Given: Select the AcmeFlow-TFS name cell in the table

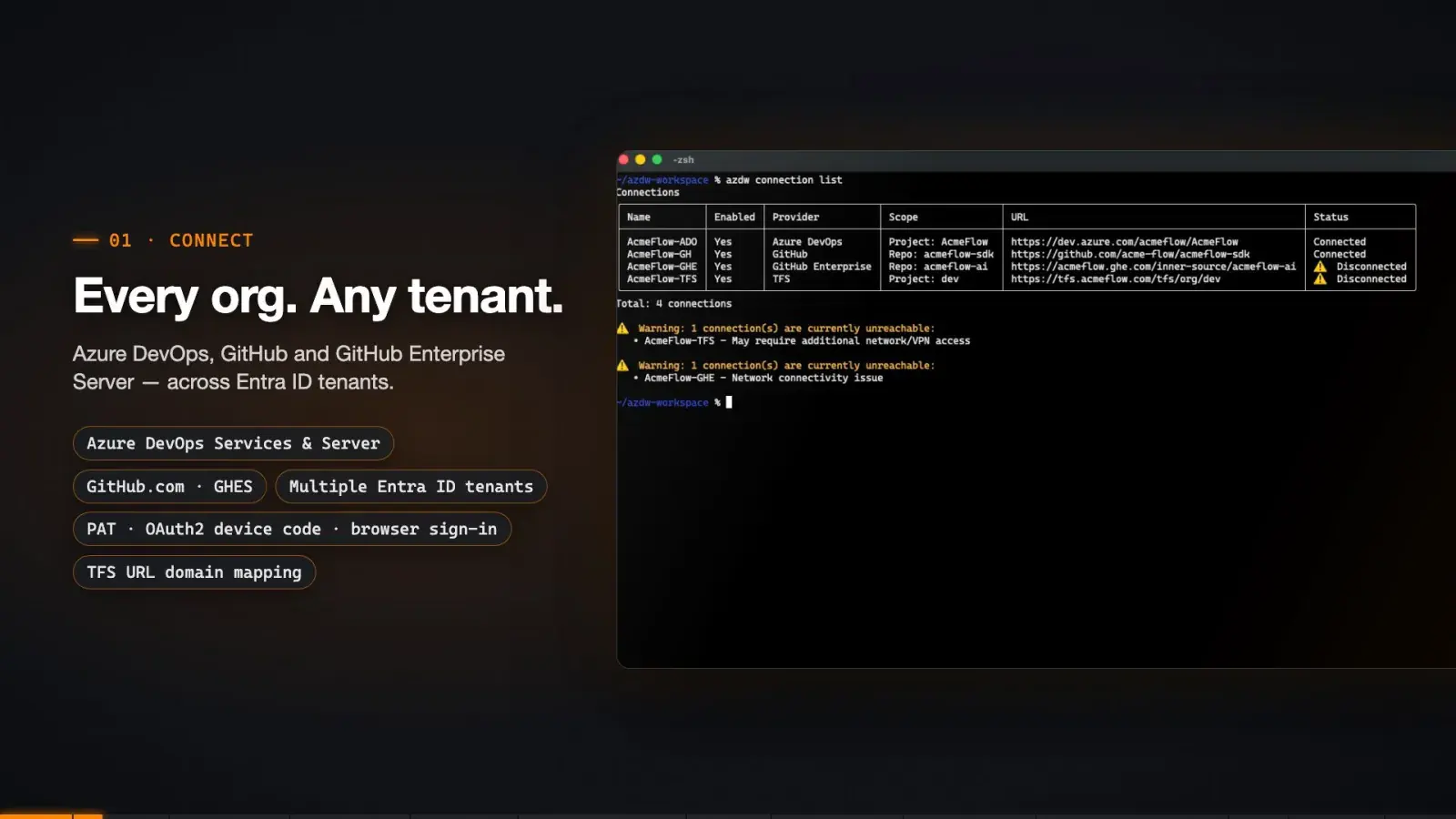Looking at the screenshot, I should pos(662,279).
